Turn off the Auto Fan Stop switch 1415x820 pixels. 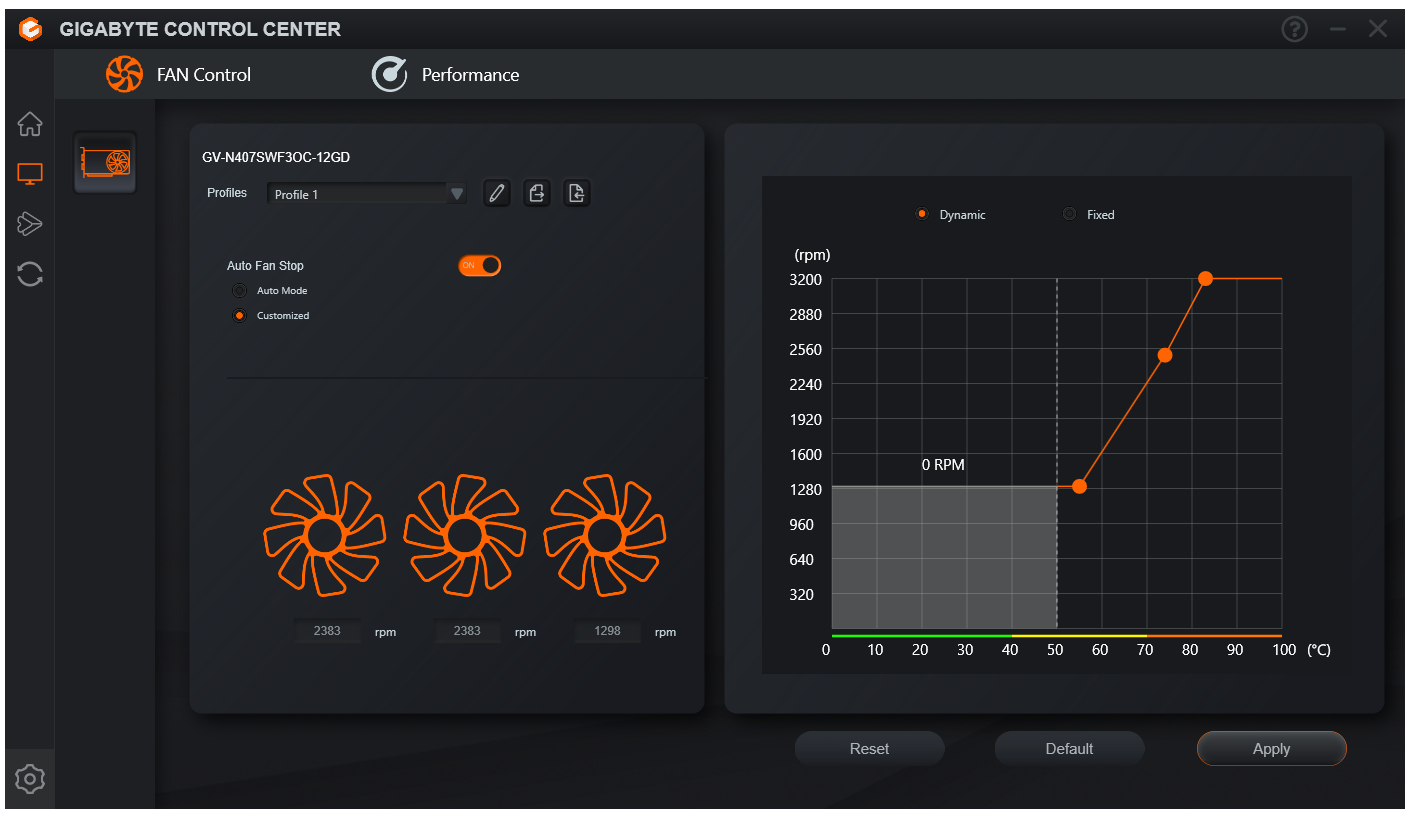479,265
